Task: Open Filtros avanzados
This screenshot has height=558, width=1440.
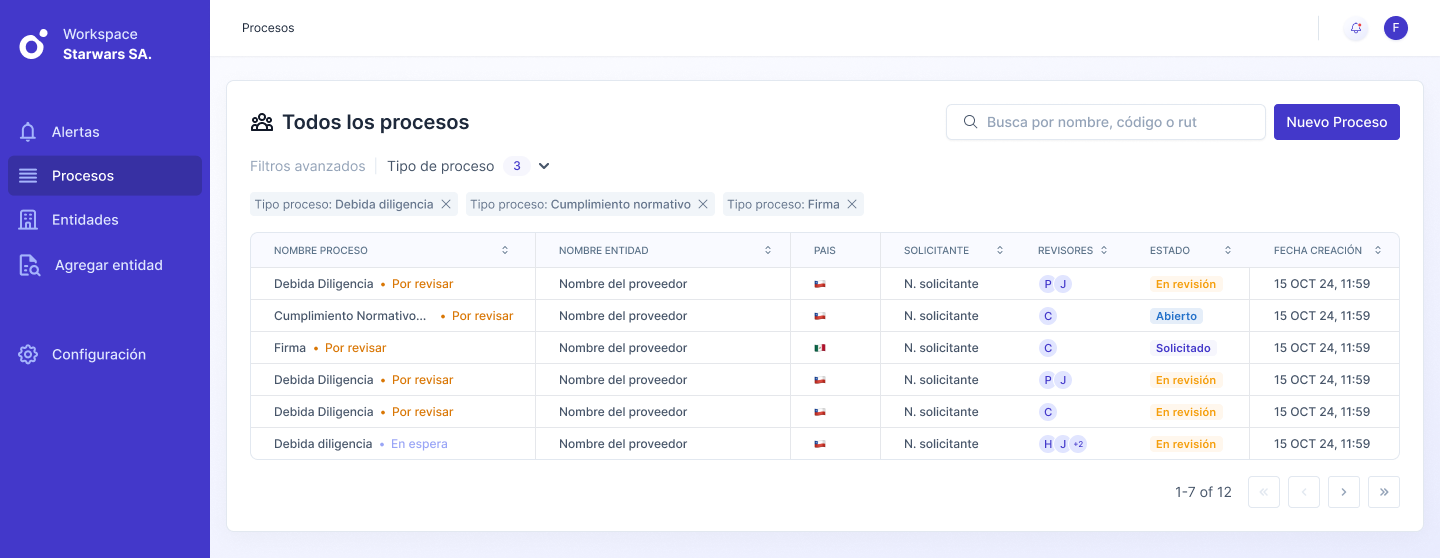Action: coord(307,166)
